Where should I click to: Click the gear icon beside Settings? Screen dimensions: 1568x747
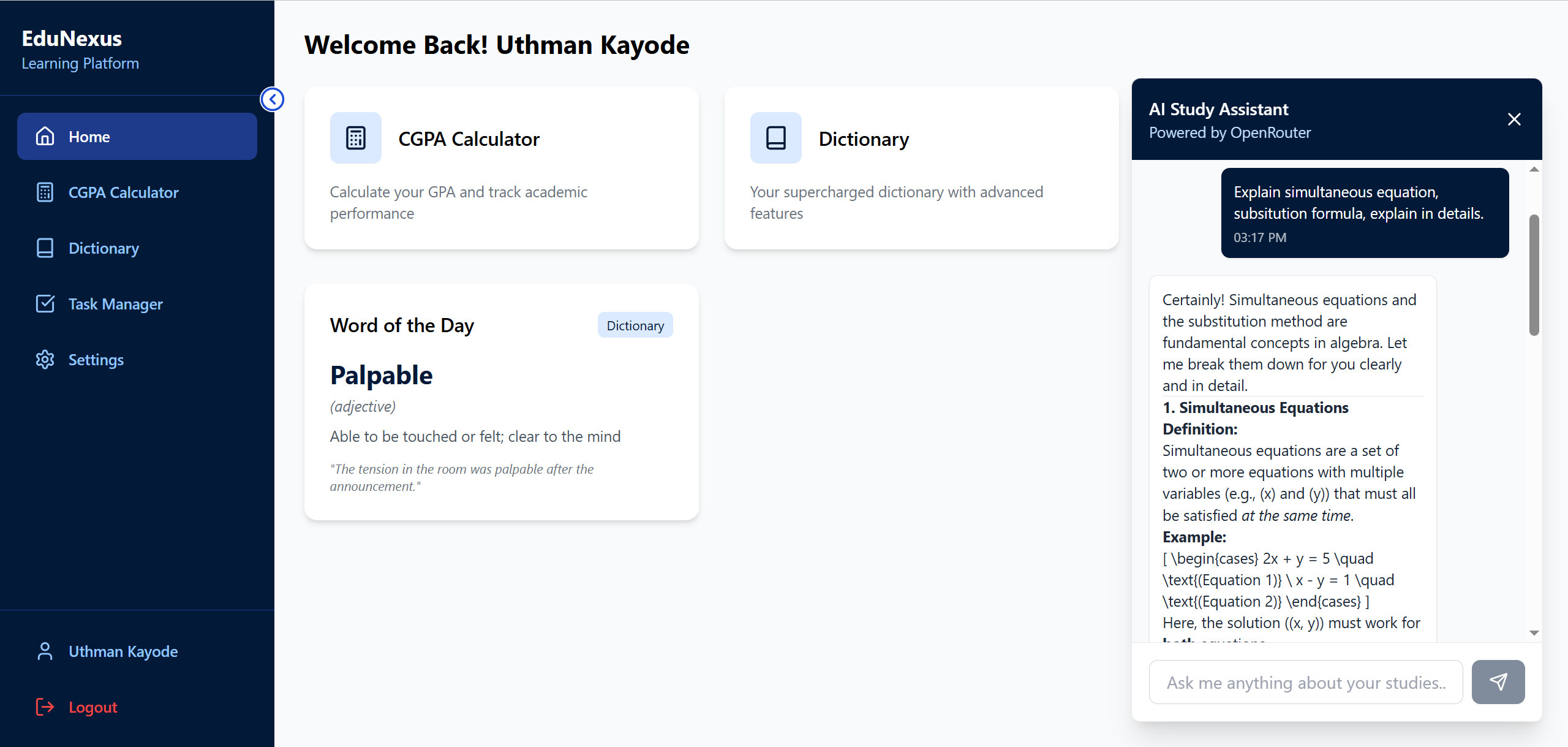(45, 359)
